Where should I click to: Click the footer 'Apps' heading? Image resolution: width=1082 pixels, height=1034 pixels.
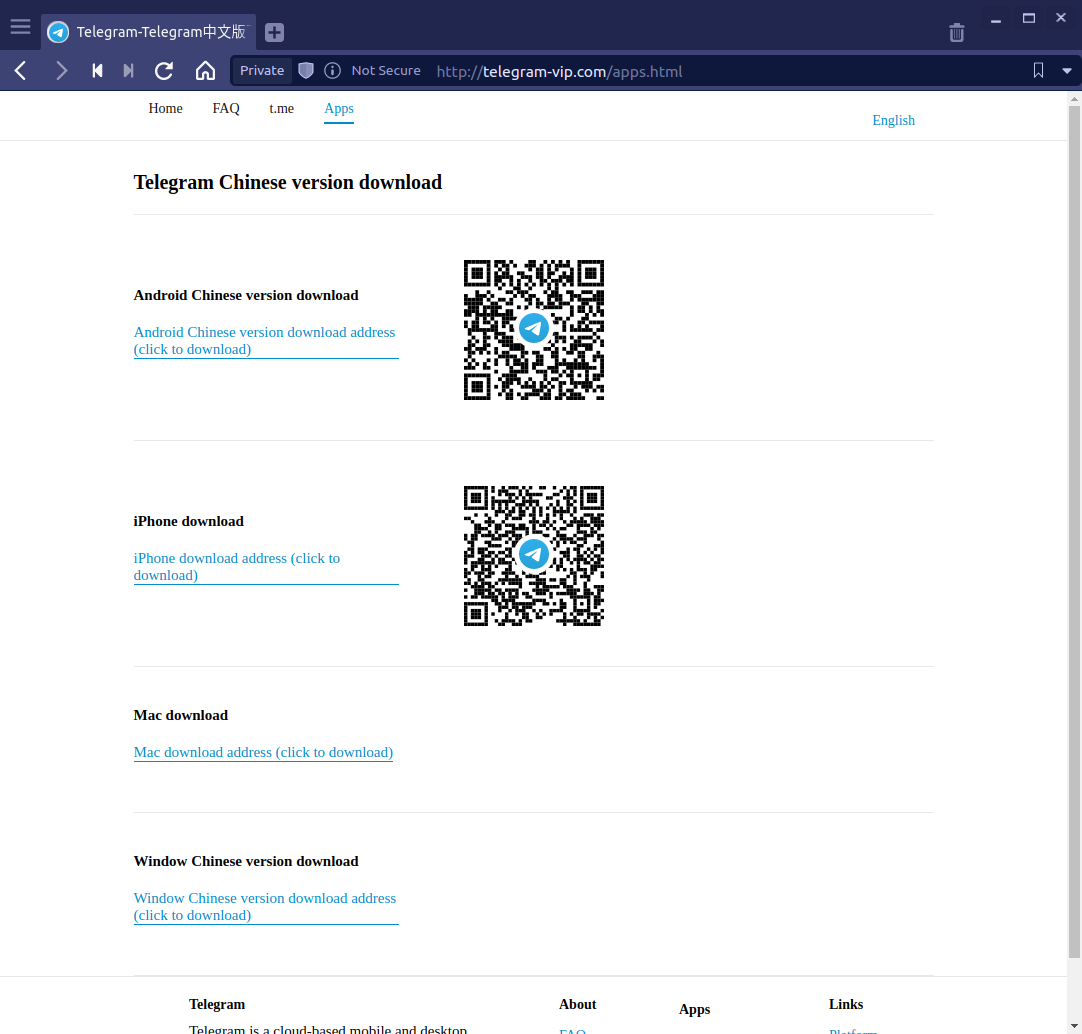(694, 1009)
